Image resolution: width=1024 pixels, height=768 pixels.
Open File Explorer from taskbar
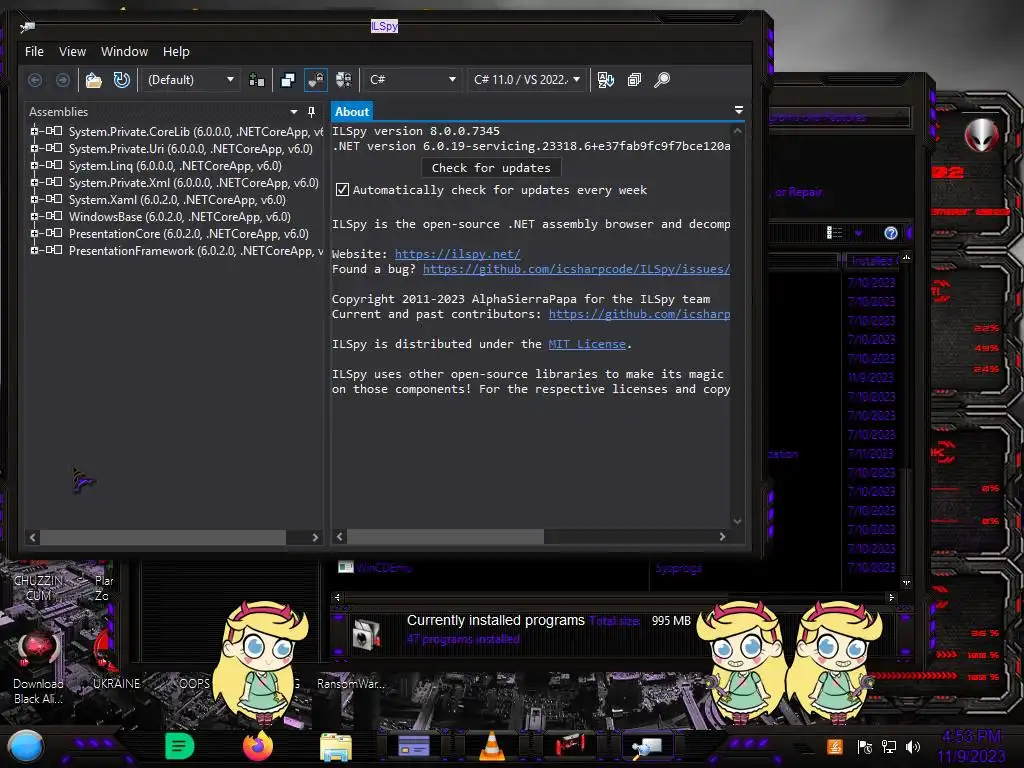(x=336, y=747)
